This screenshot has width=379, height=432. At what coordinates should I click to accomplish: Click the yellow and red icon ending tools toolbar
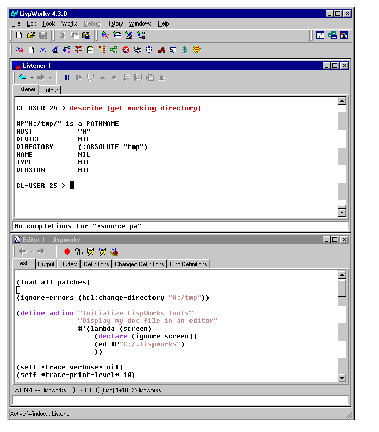click(x=197, y=50)
